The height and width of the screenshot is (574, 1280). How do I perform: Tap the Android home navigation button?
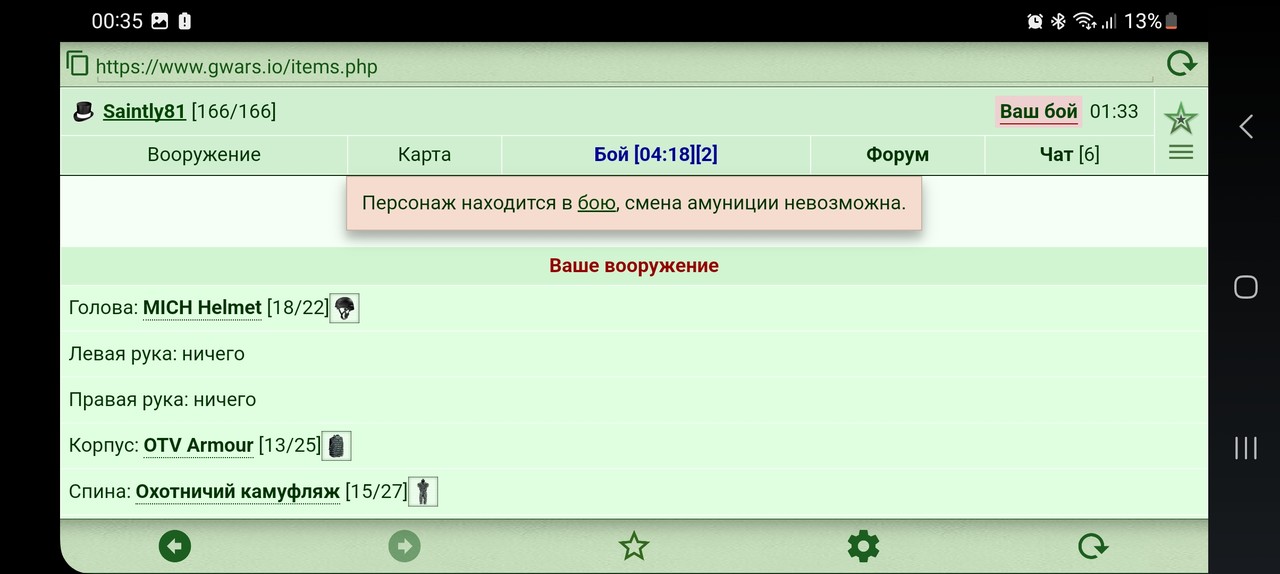click(1246, 287)
